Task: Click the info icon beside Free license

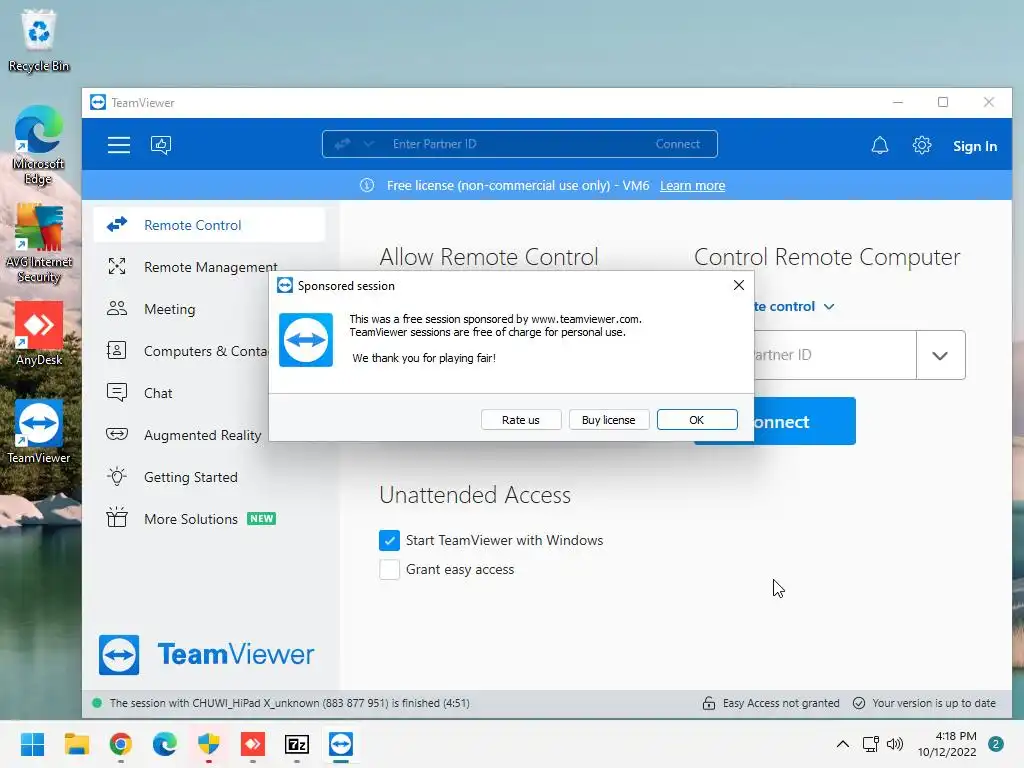Action: pos(367,185)
